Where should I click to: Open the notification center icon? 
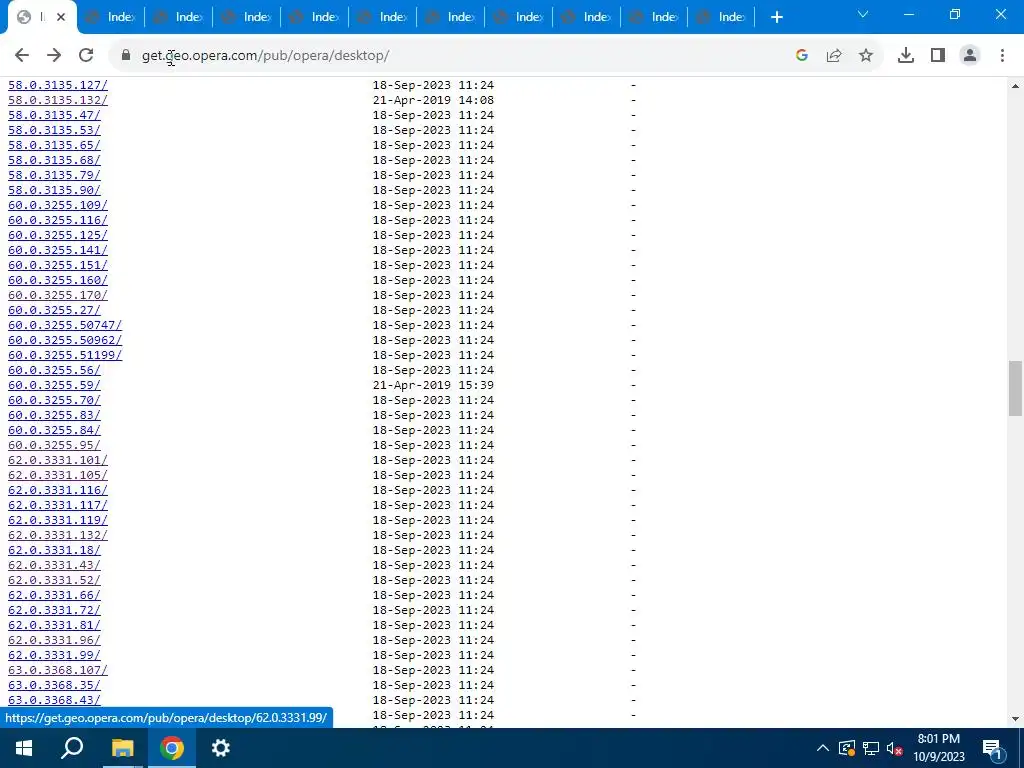pyautogui.click(x=992, y=748)
